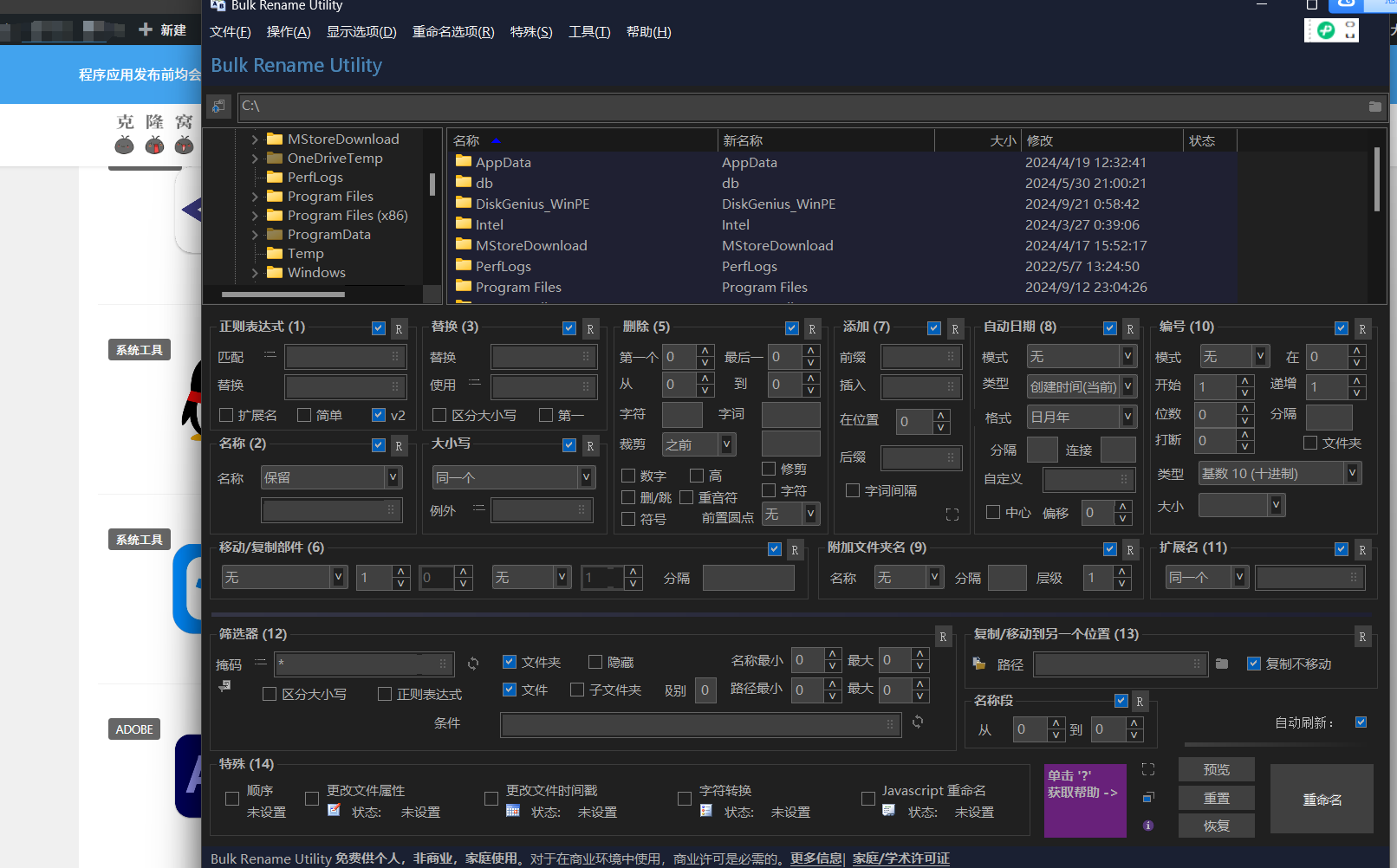Open folder browse icon next to 路径 field
1397x868 pixels.
coord(1222,664)
